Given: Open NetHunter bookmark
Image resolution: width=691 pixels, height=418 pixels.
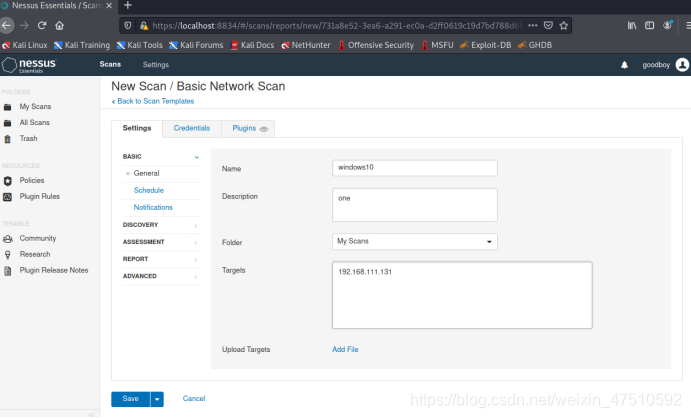Looking at the screenshot, I should [x=306, y=45].
